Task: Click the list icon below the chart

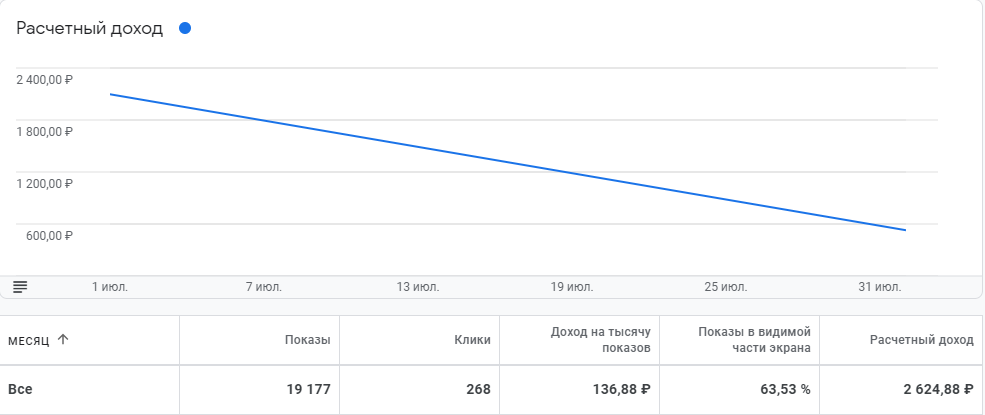Action: [20, 287]
